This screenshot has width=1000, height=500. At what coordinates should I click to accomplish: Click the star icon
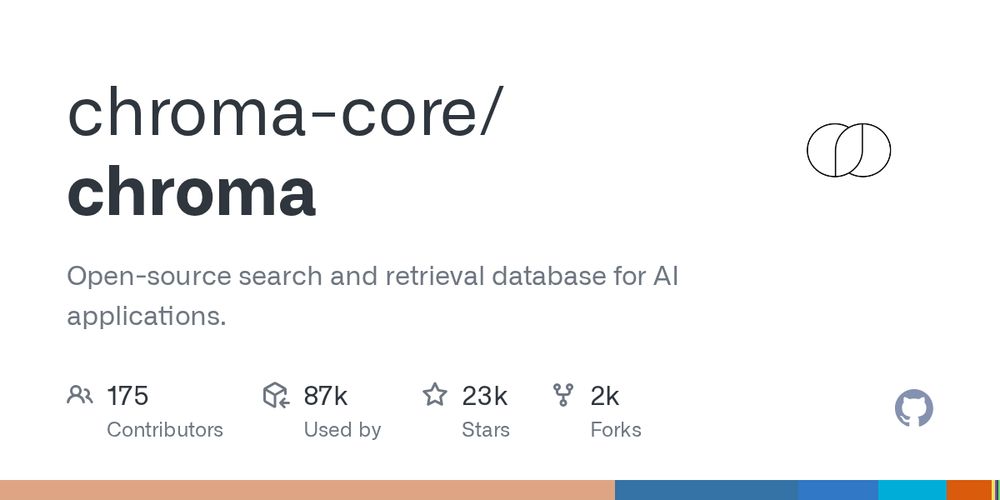click(x=435, y=395)
